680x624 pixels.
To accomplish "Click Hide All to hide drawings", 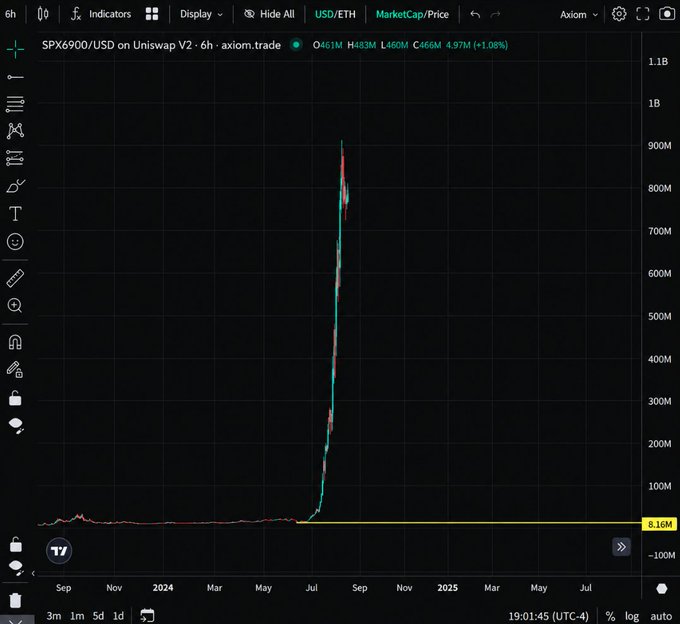I will (269, 14).
